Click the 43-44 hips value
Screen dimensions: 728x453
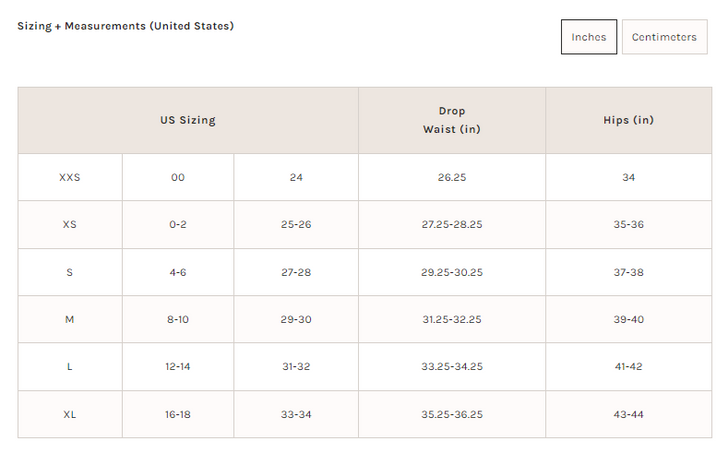pos(628,414)
